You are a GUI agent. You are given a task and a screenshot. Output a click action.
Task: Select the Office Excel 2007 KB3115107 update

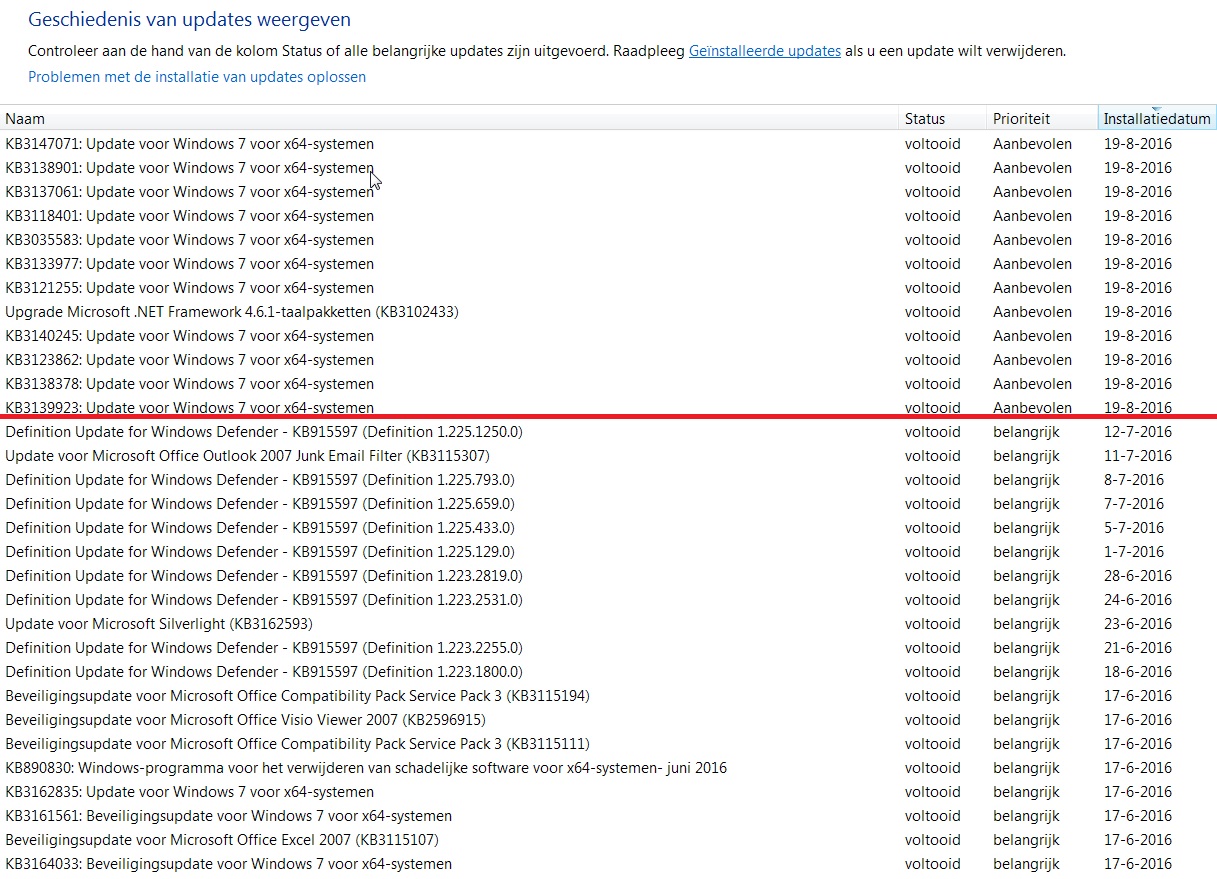[608, 840]
